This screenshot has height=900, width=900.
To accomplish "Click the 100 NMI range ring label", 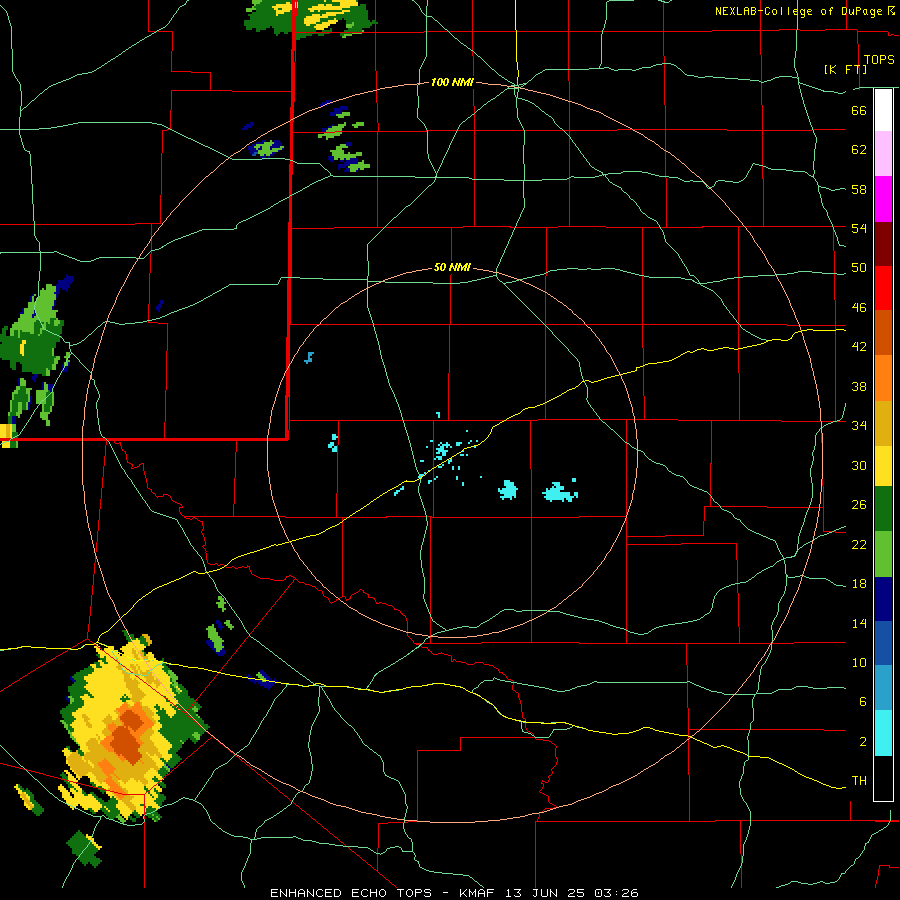I will point(452,83).
